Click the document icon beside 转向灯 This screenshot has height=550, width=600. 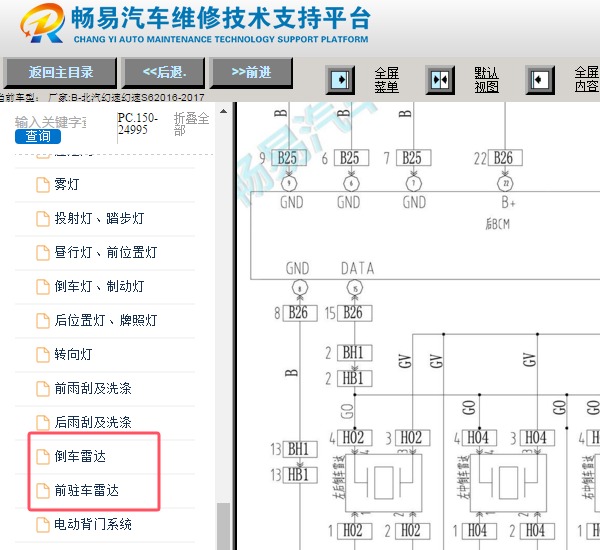pos(43,355)
